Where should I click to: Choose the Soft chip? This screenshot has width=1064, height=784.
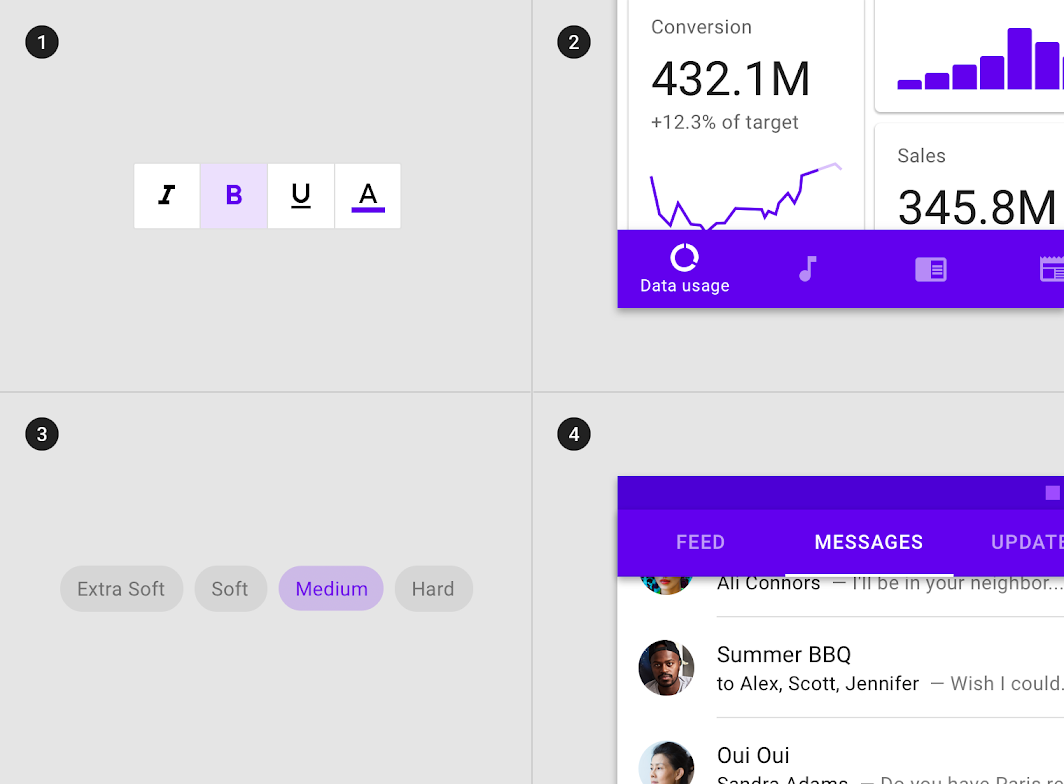click(230, 589)
